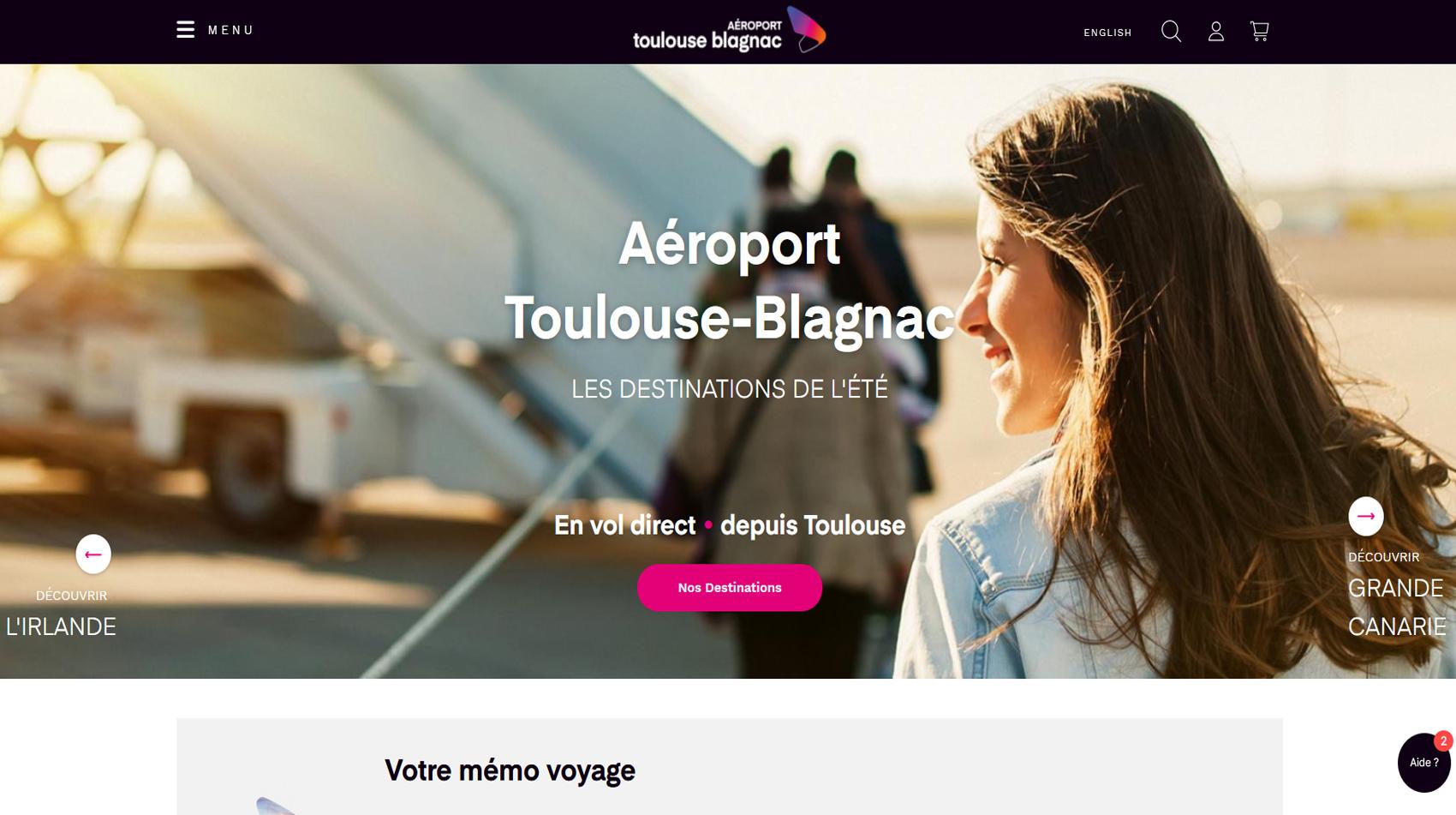The image size is (1456, 815).
Task: Click the red notification badge on Aide
Action: pos(1443,740)
